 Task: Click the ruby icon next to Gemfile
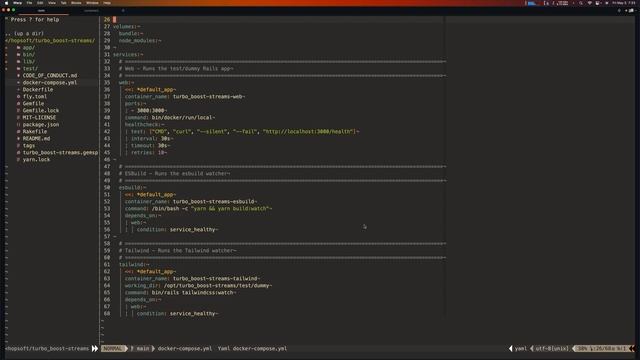(18, 103)
